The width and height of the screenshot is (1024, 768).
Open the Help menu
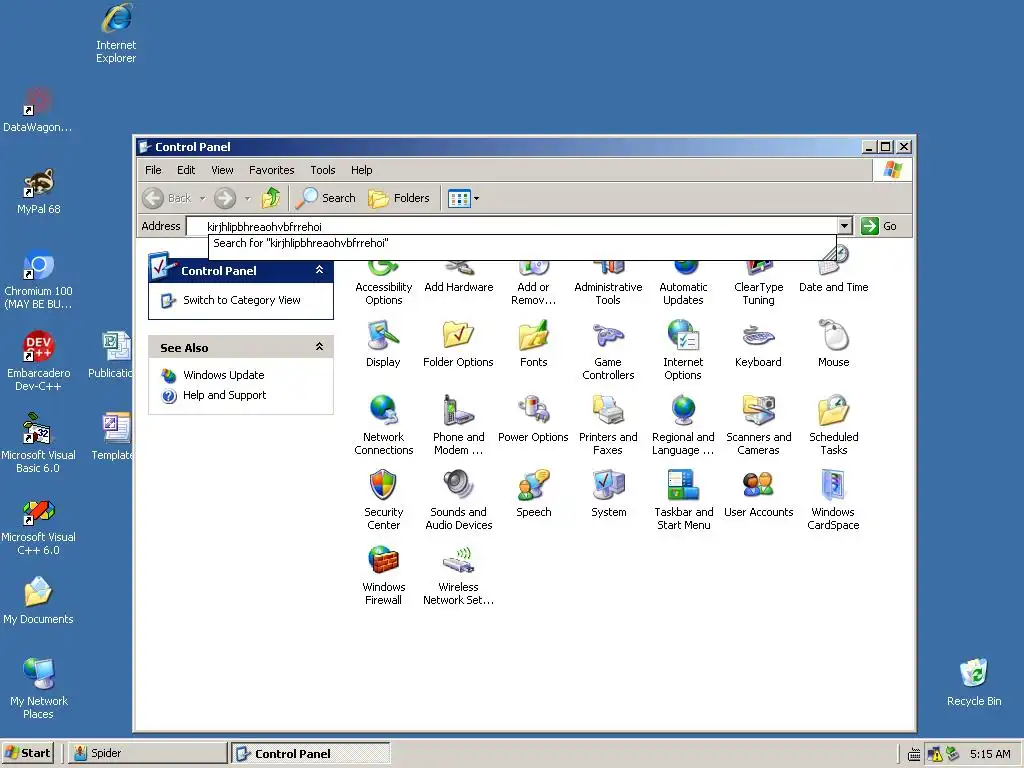pyautogui.click(x=361, y=170)
